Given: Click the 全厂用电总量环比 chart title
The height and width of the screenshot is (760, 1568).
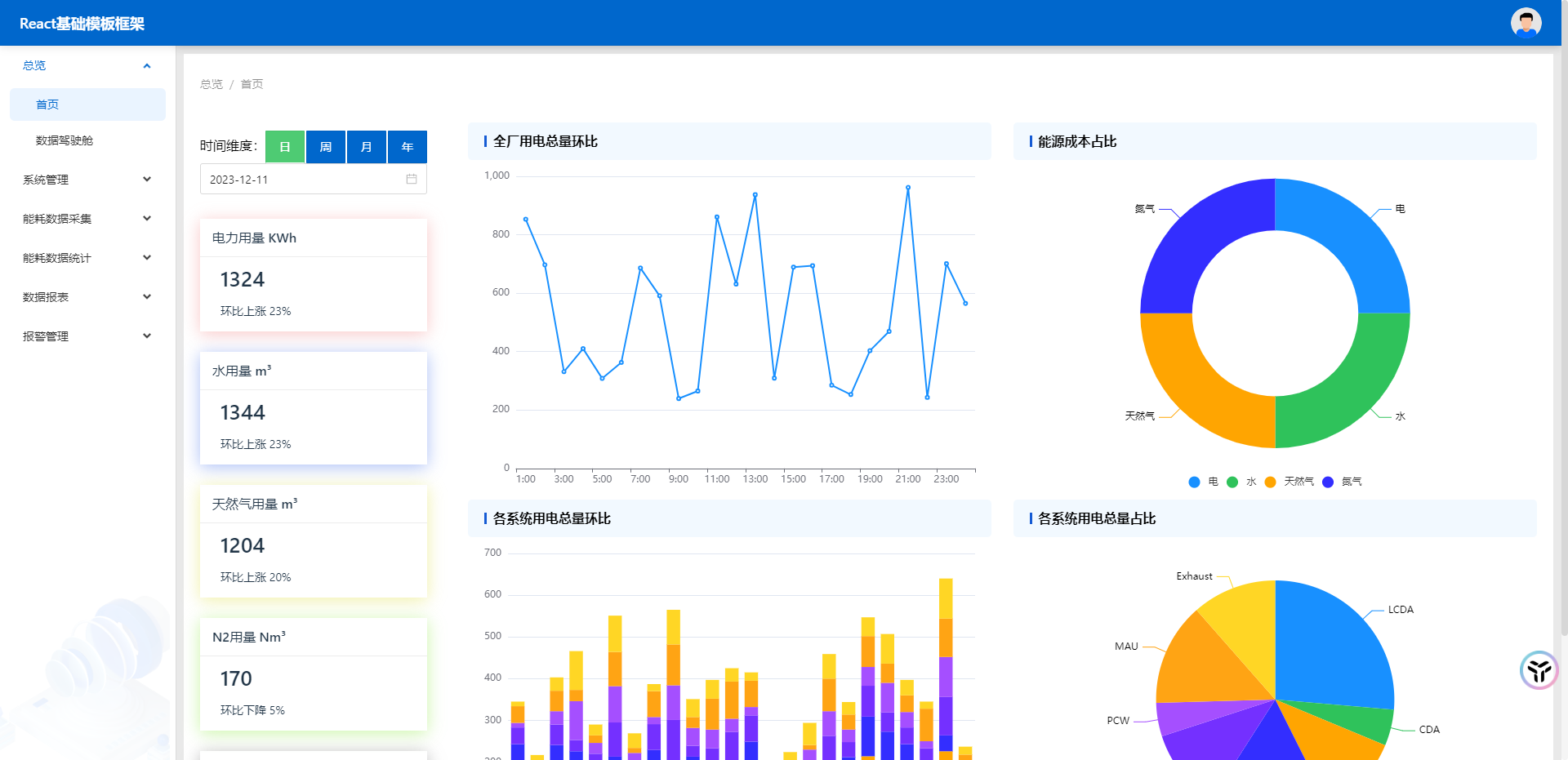Looking at the screenshot, I should tap(546, 141).
